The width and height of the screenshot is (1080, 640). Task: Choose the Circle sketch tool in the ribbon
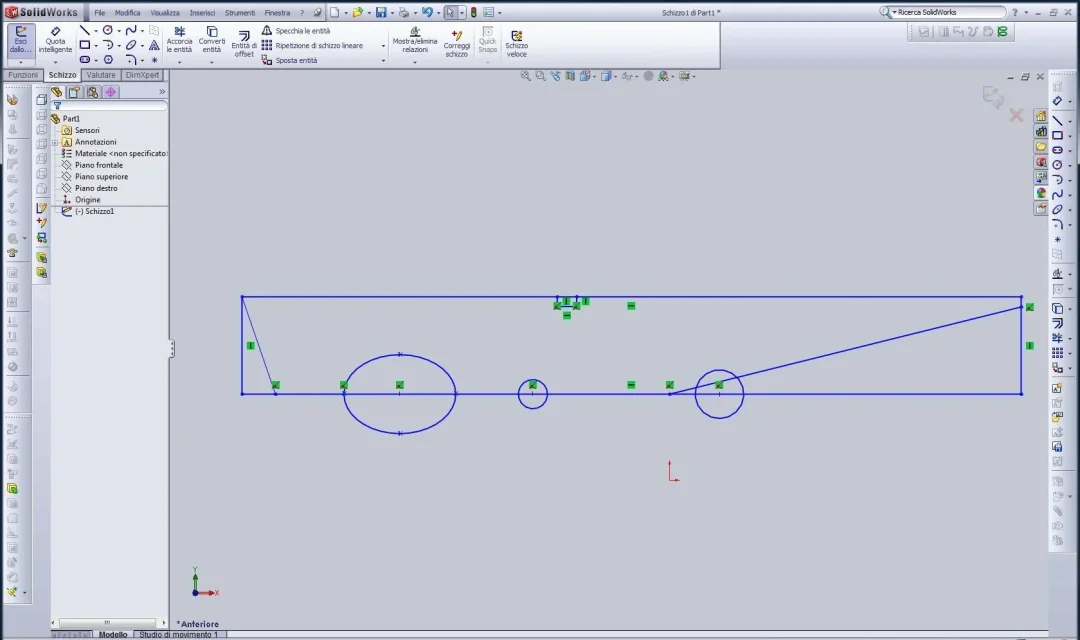[x=108, y=30]
